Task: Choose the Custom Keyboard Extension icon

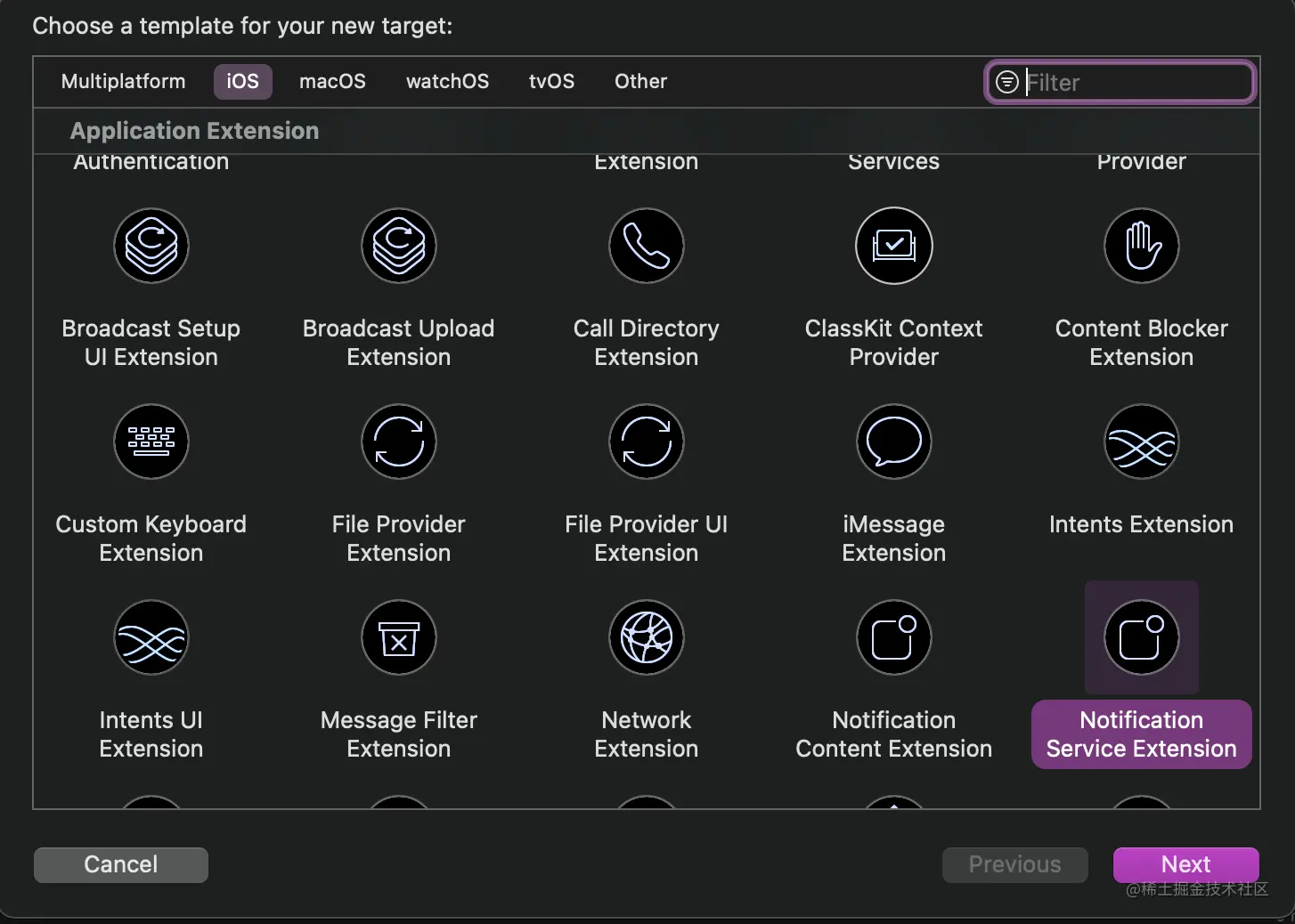Action: [151, 442]
